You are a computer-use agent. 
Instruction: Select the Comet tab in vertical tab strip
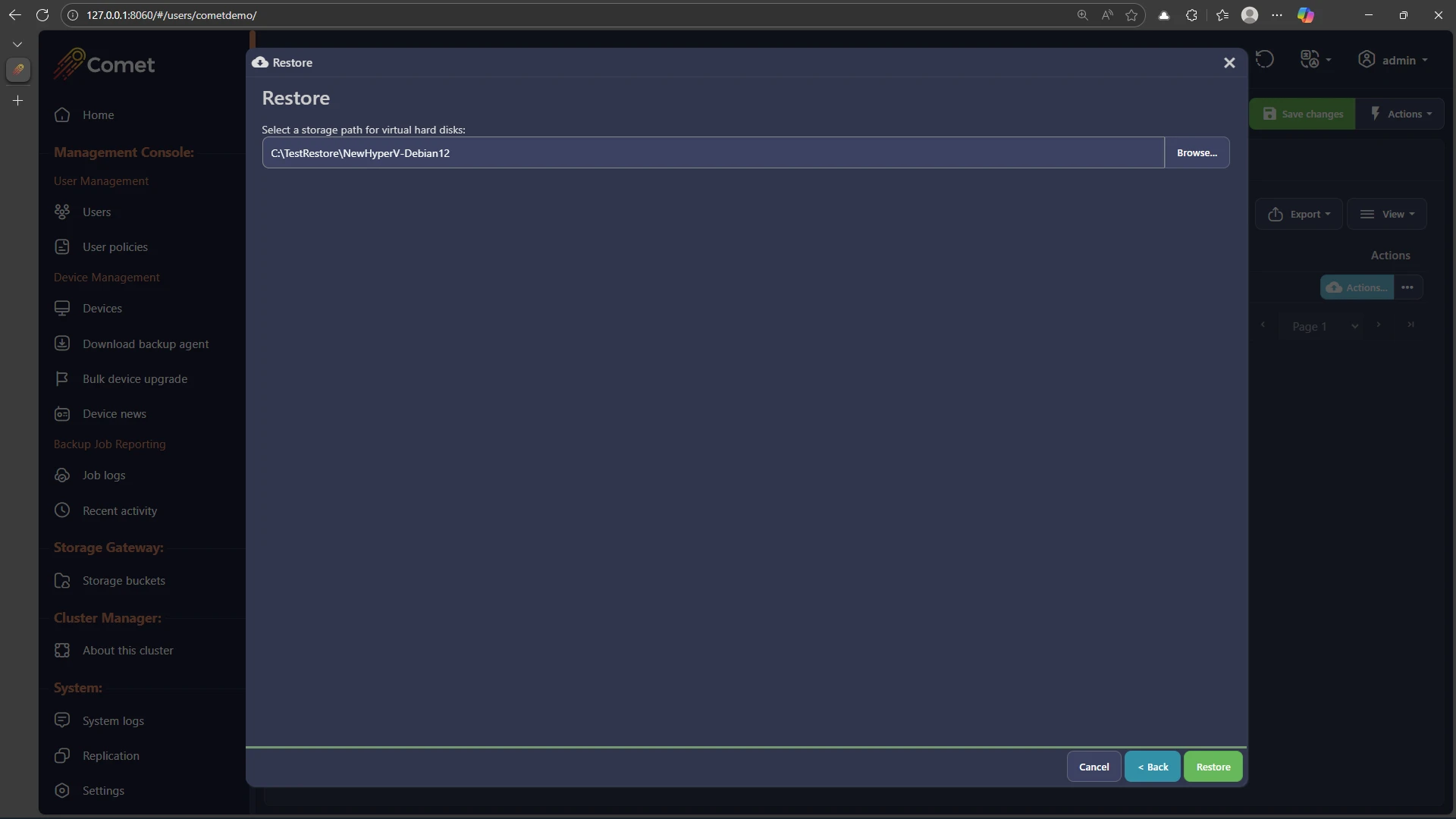[x=17, y=70]
